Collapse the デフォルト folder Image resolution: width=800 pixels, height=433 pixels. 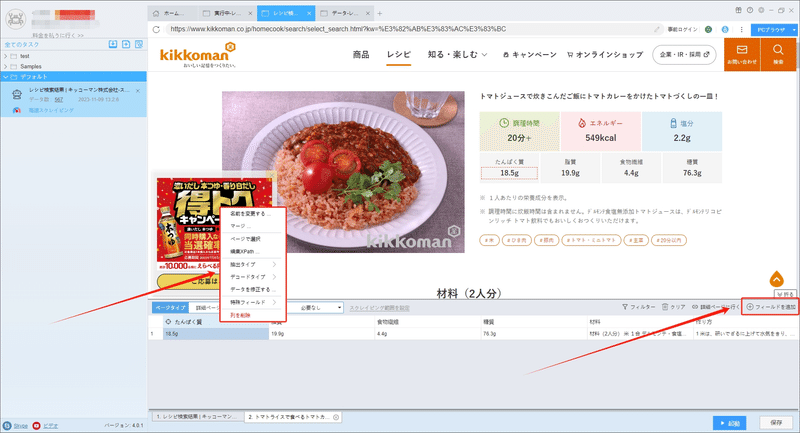click(6, 77)
